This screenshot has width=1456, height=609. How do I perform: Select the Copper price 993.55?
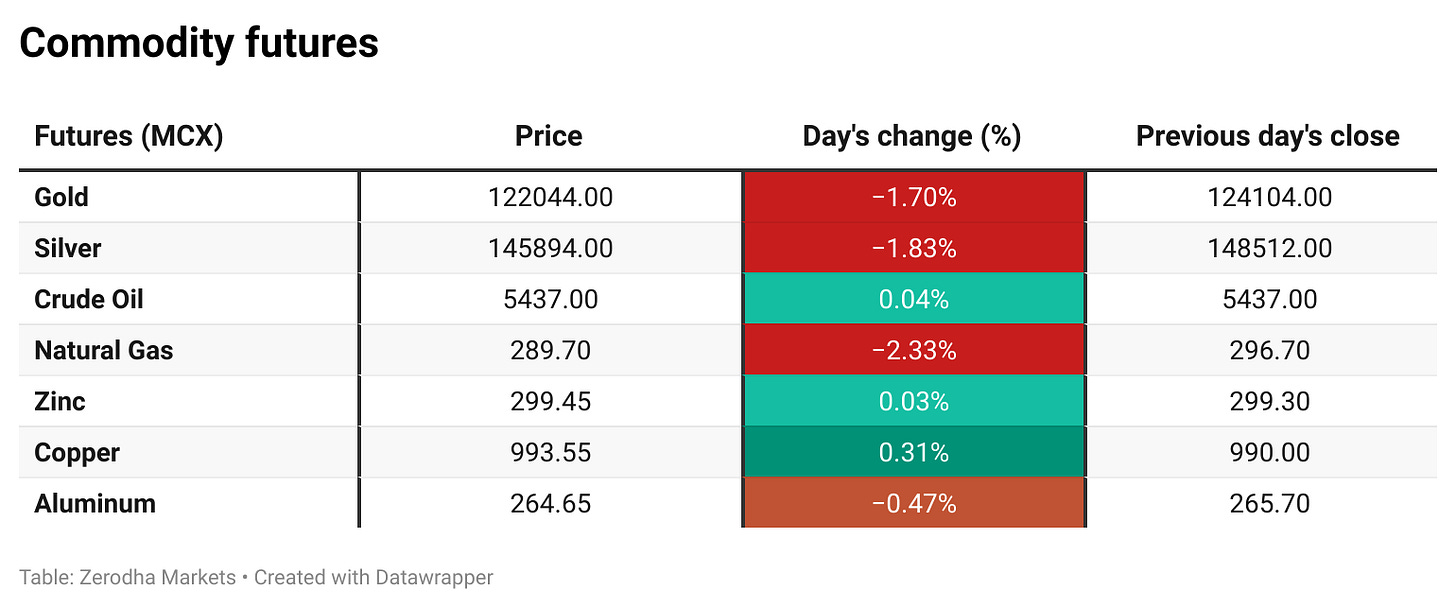[550, 452]
